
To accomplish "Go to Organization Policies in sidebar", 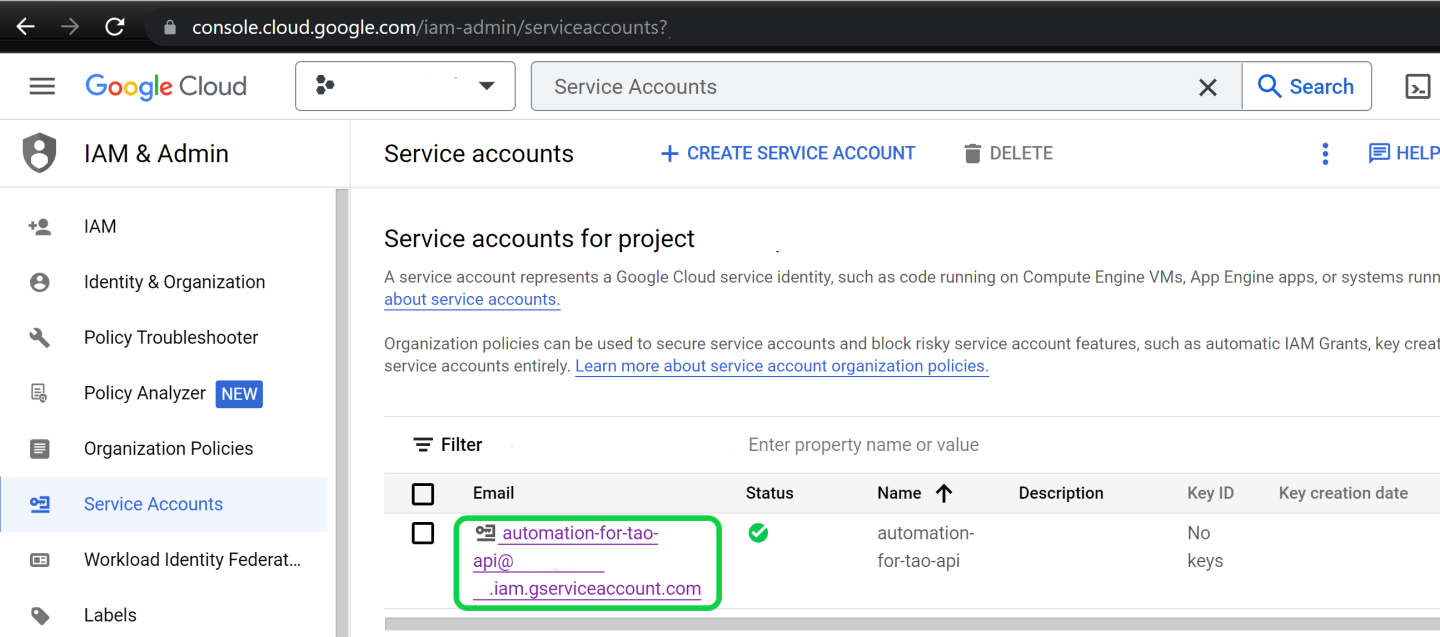I will (x=168, y=449).
